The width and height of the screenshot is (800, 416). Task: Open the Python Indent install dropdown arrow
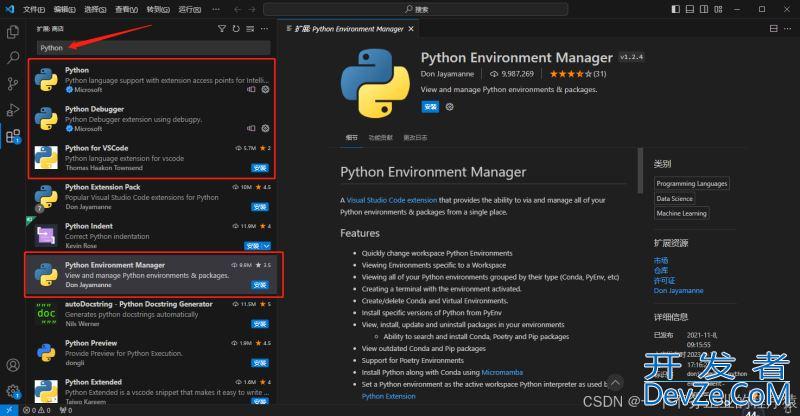point(267,246)
